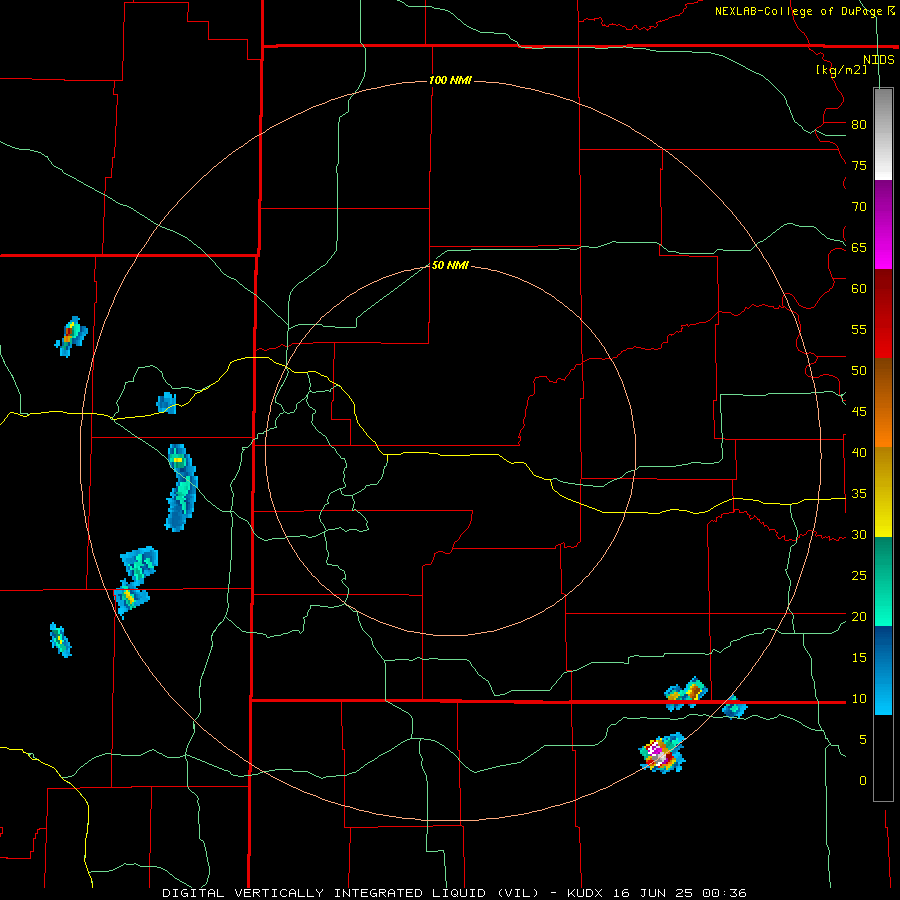Click the northwestern storm cell with red core

pos(71,336)
